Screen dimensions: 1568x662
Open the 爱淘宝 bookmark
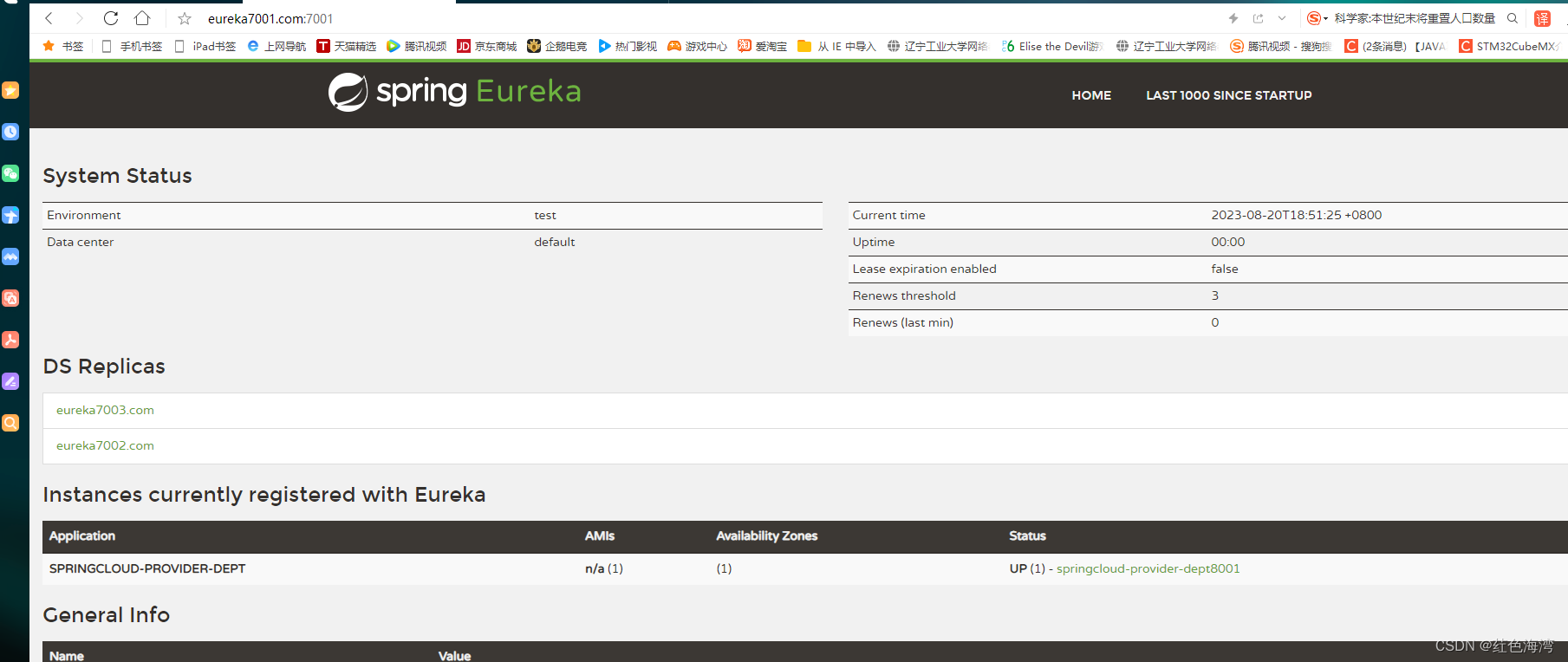[x=763, y=46]
